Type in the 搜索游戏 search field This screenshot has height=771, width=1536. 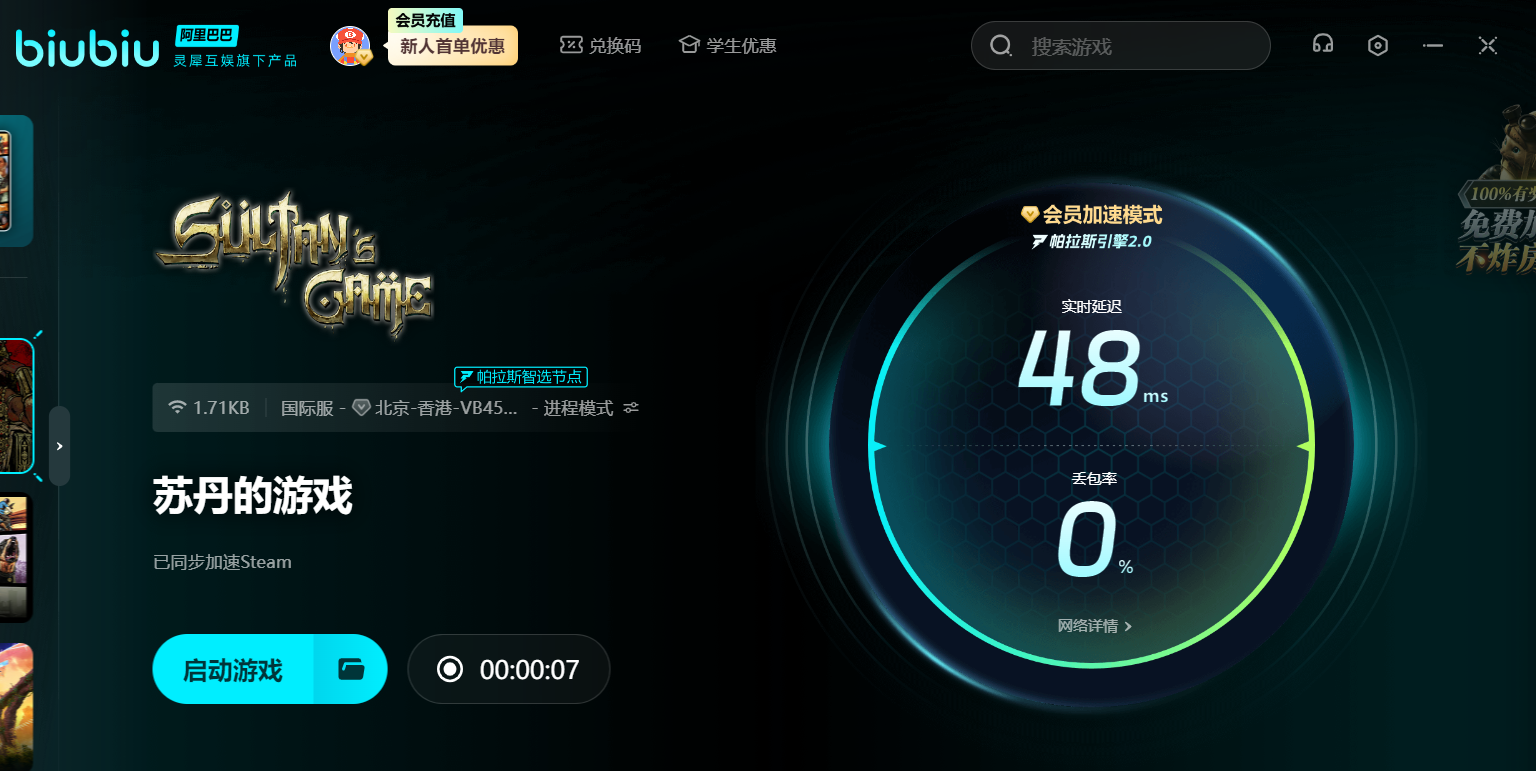1140,46
